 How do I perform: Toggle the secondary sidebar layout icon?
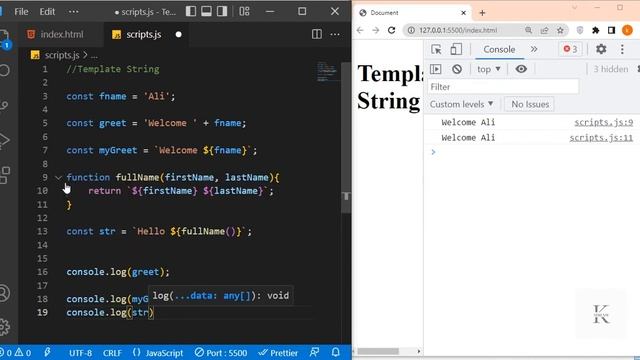[x=222, y=11]
